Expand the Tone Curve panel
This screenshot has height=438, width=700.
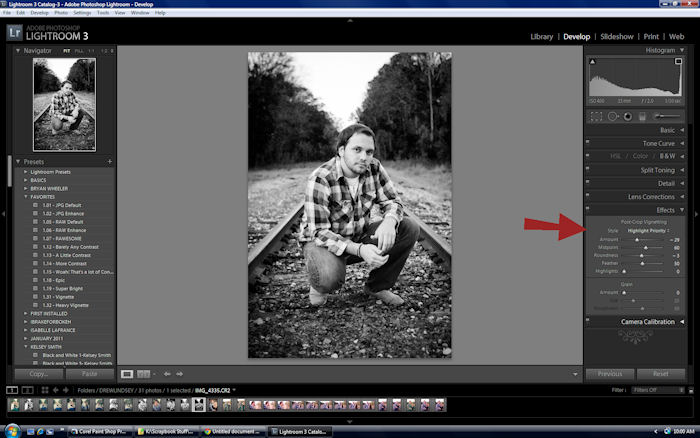tap(682, 143)
